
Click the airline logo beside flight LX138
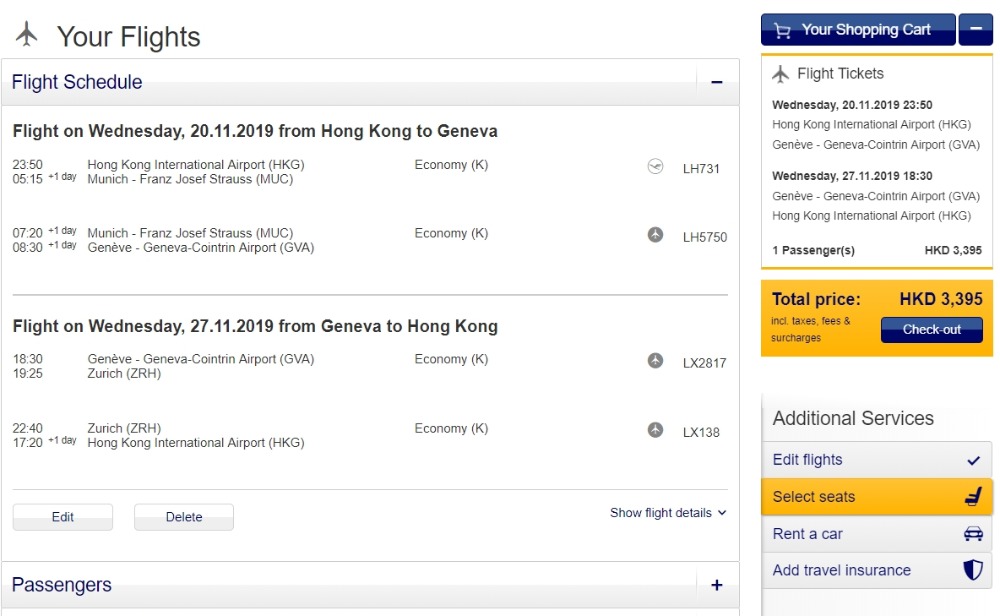[x=655, y=430]
